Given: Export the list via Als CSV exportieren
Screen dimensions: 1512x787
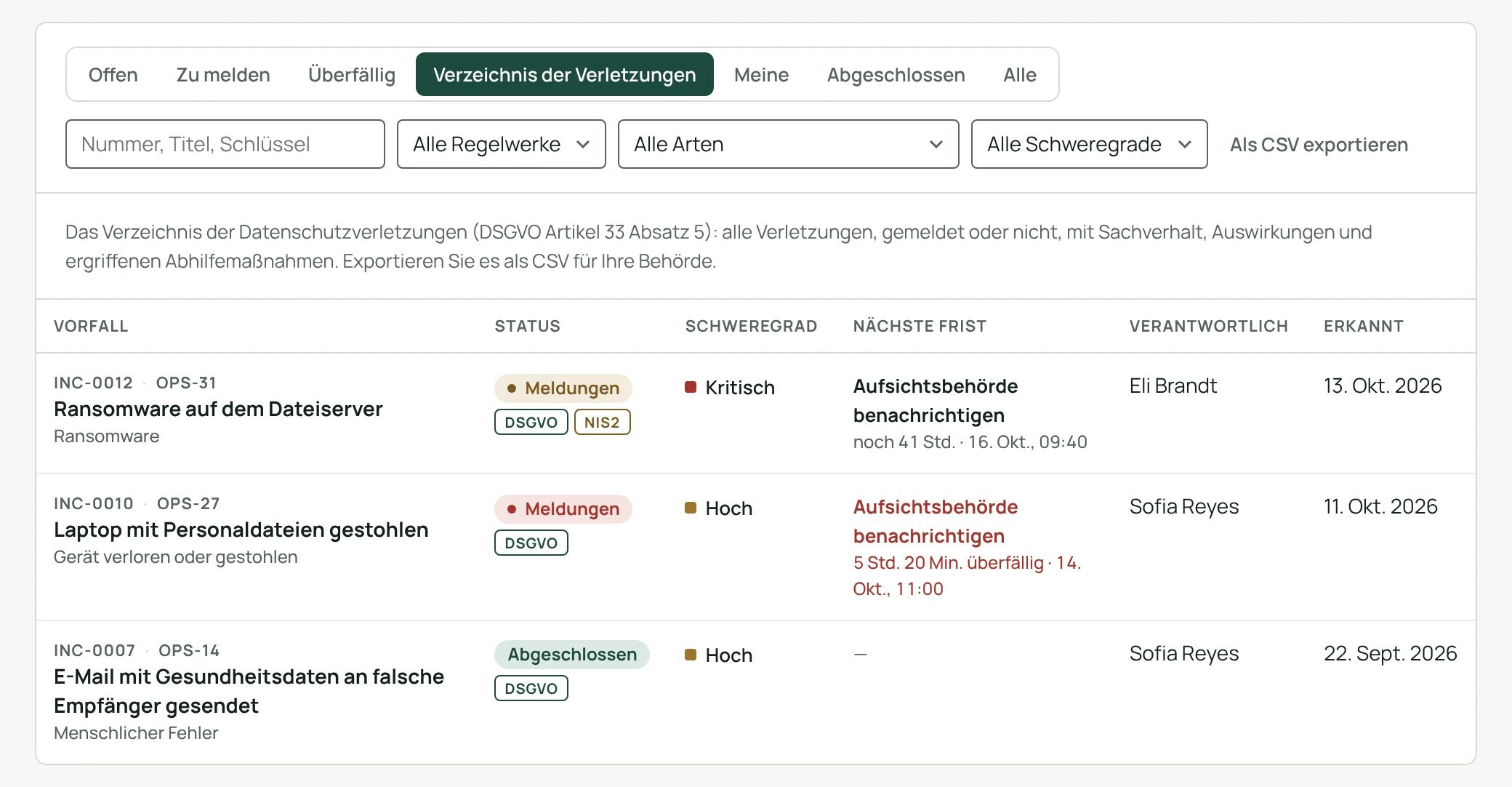Looking at the screenshot, I should tap(1319, 145).
